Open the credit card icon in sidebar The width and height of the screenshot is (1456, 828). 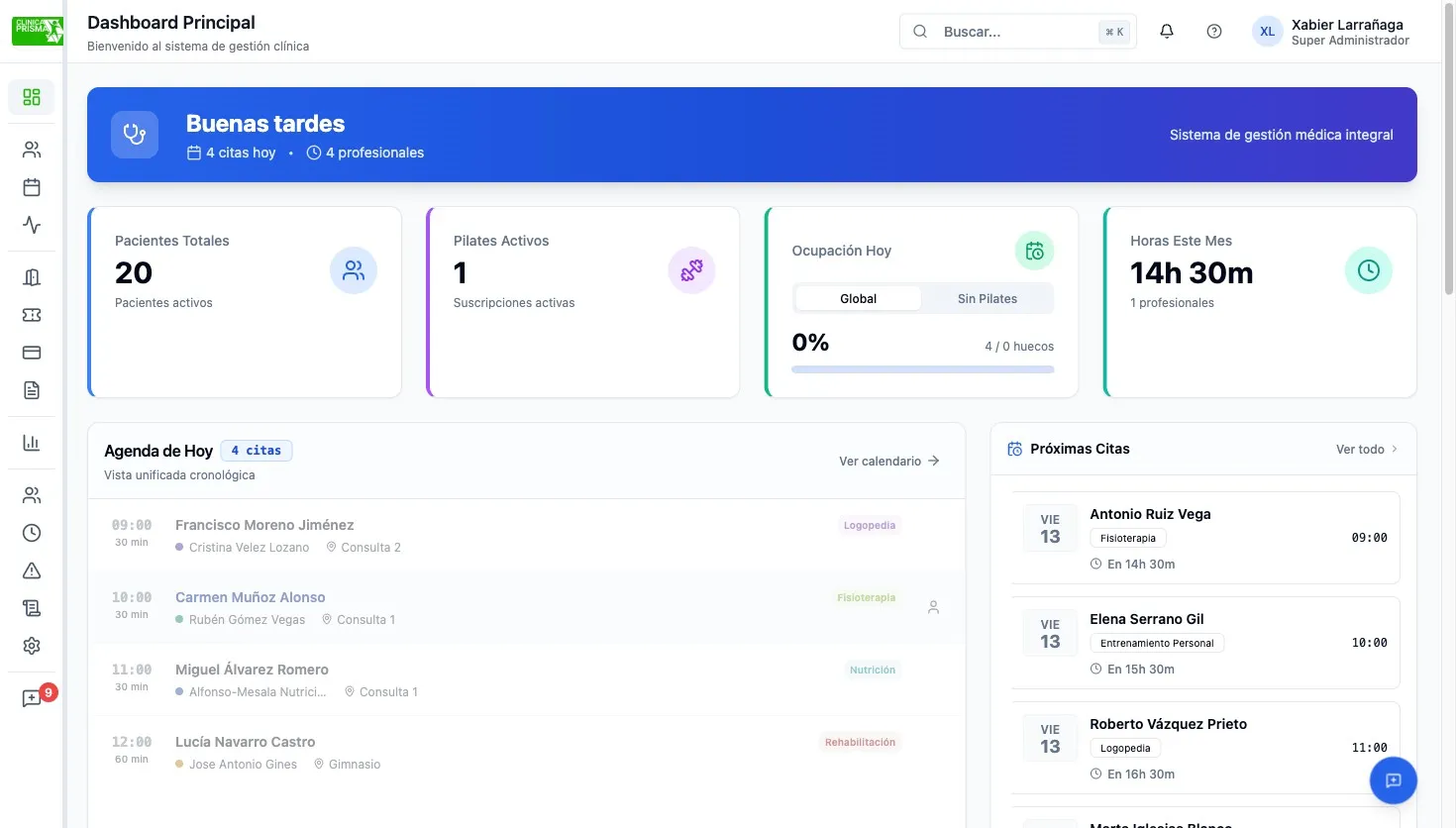click(x=32, y=353)
